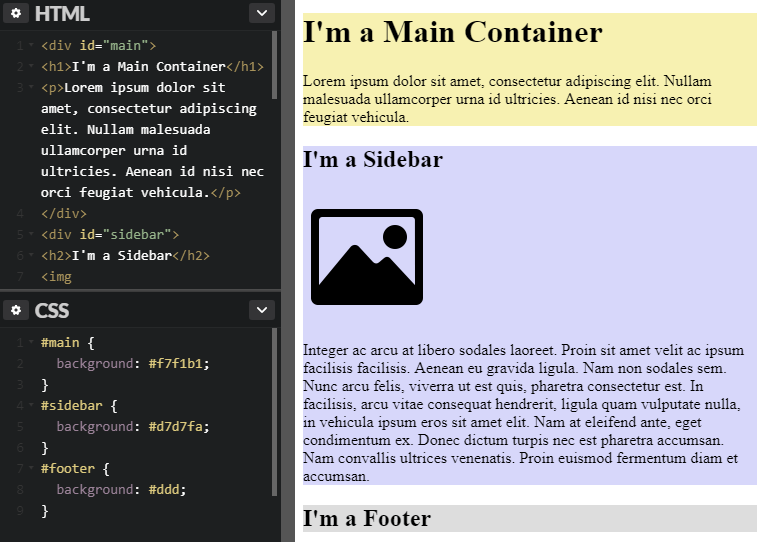This screenshot has height=542, width=762.
Task: Click the <div id="main"> code line
Action: point(99,45)
